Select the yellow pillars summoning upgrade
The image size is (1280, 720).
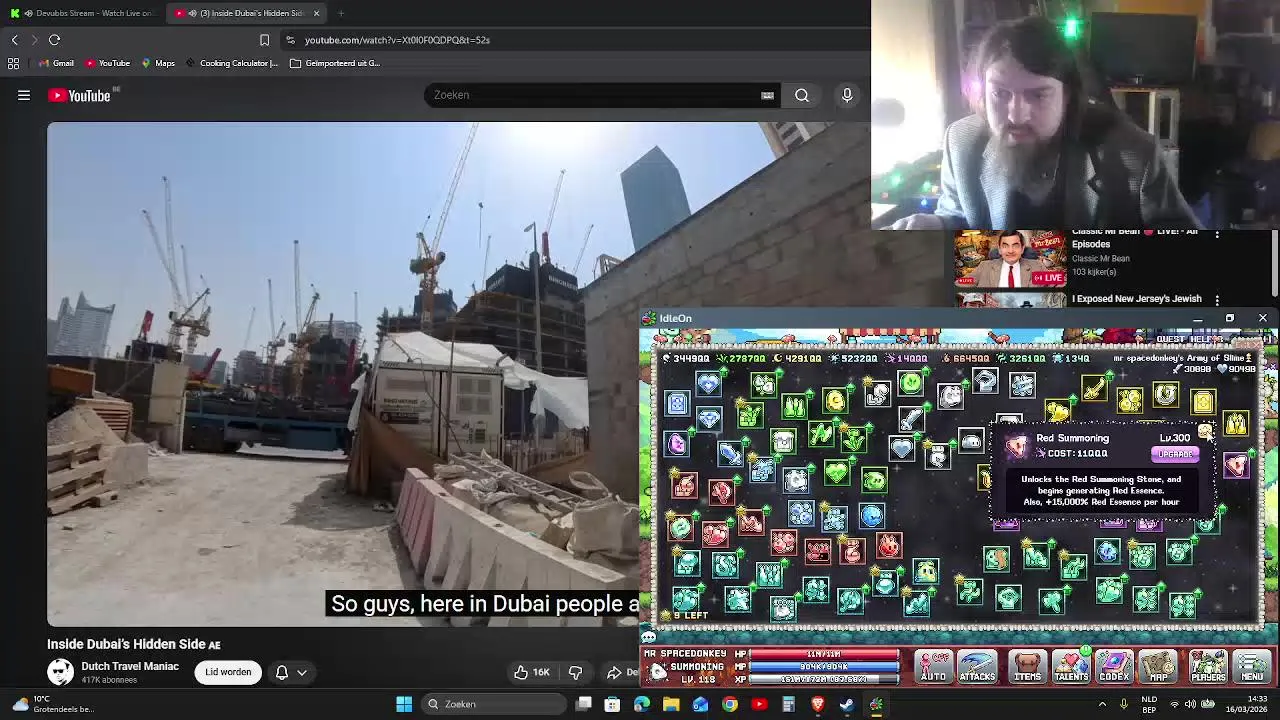pos(1236,423)
